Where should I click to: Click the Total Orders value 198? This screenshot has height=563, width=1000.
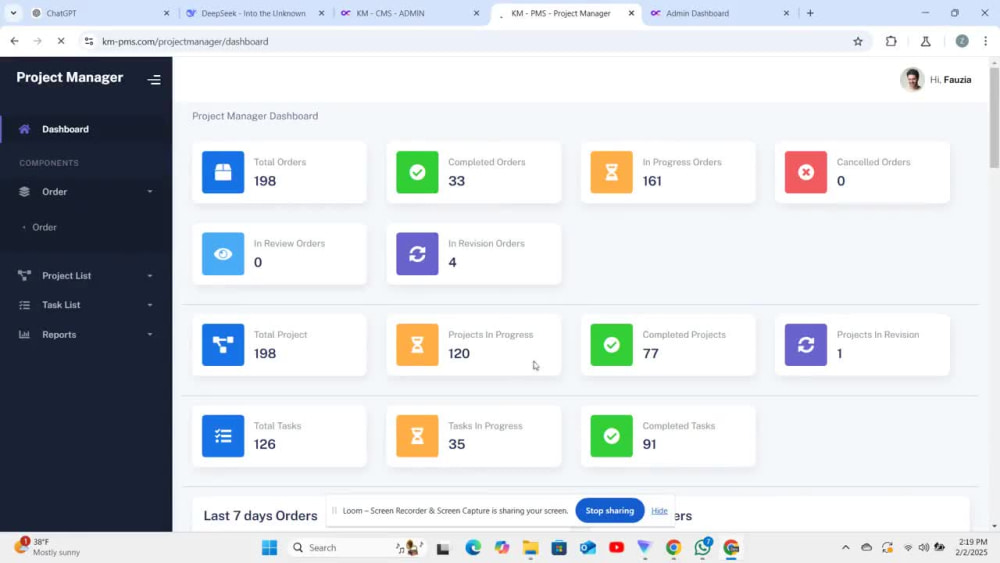point(265,181)
